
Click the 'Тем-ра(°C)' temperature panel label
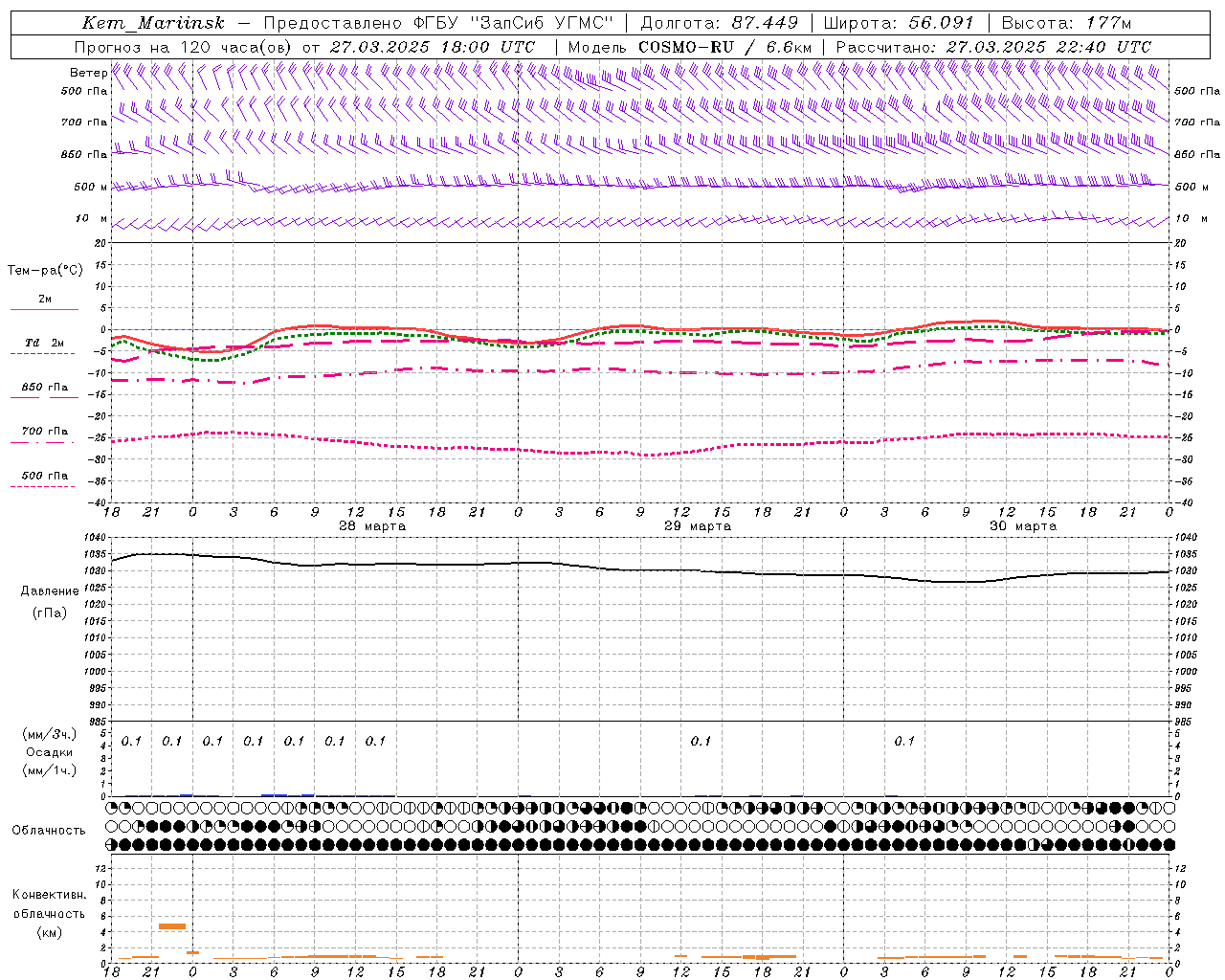pyautogui.click(x=45, y=271)
